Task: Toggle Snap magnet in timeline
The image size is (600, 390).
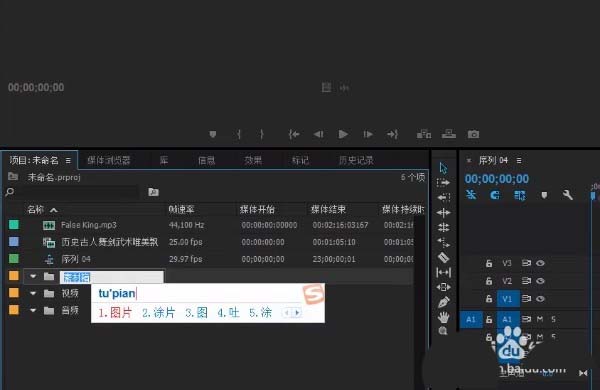Action: click(x=495, y=195)
